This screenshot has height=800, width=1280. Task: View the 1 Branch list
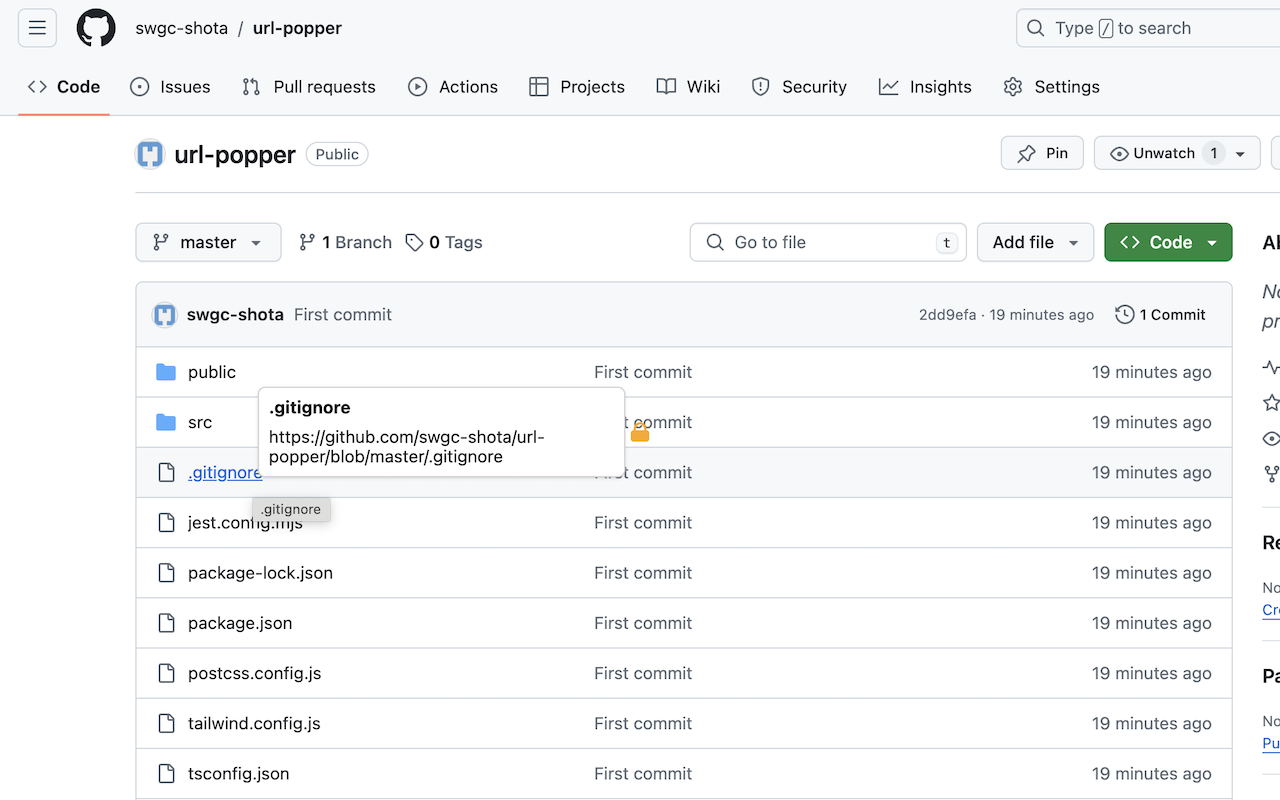(x=345, y=242)
